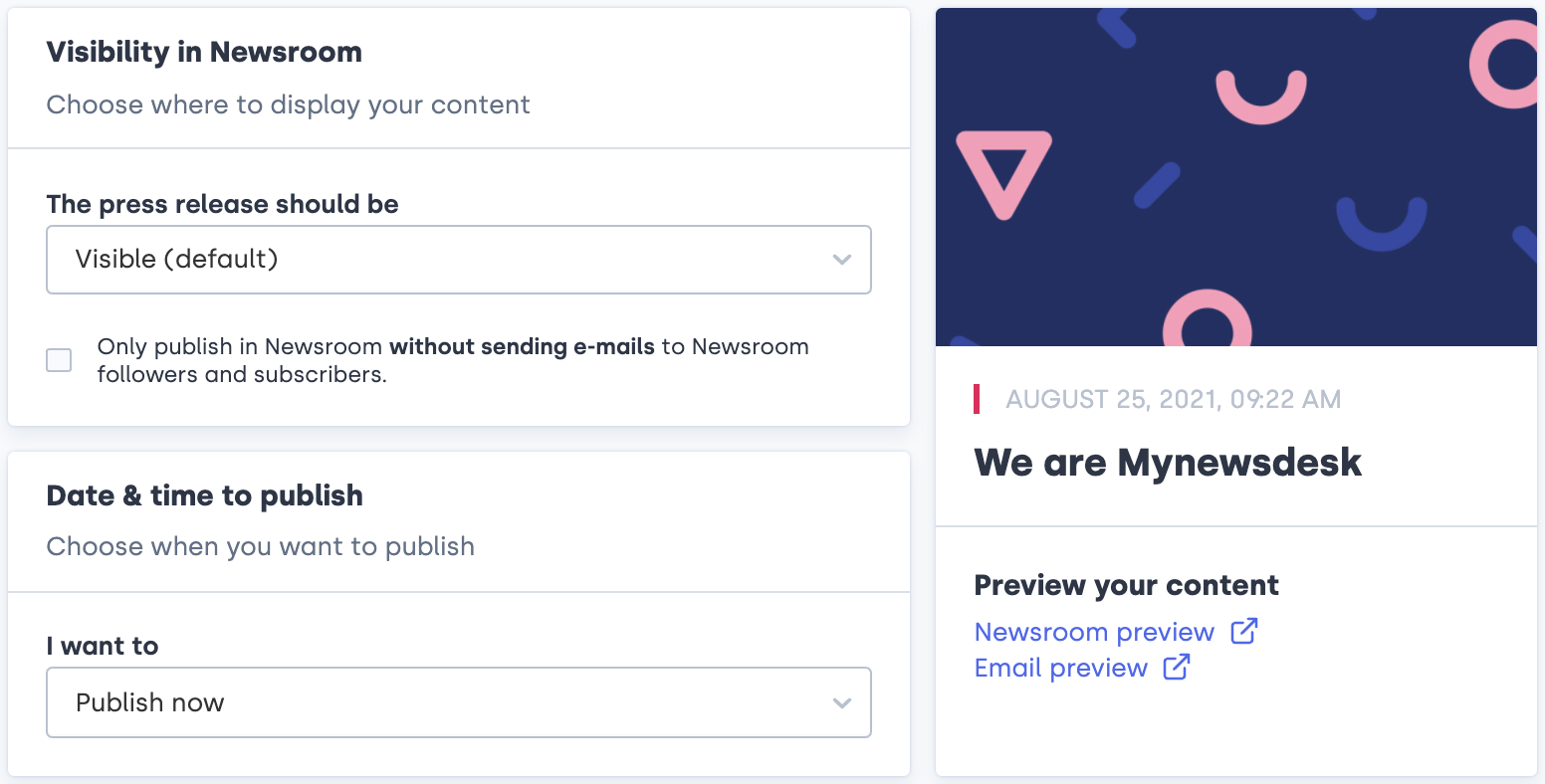The width and height of the screenshot is (1545, 784).
Task: Click the 'Choose when you want to publish' subtitle
Action: click(x=261, y=547)
